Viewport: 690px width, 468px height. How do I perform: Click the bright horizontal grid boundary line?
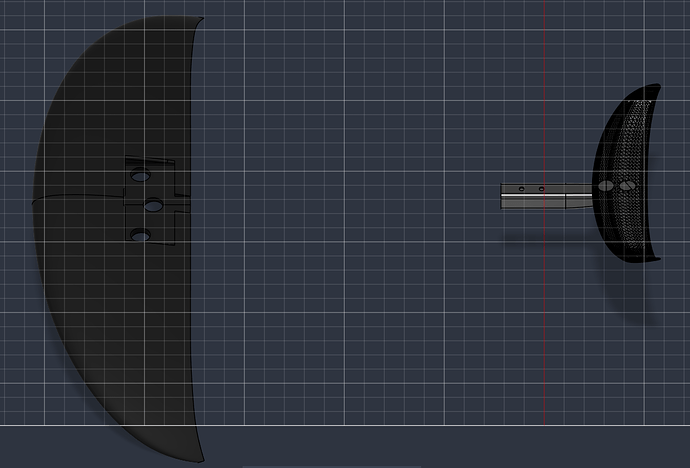tap(345, 425)
